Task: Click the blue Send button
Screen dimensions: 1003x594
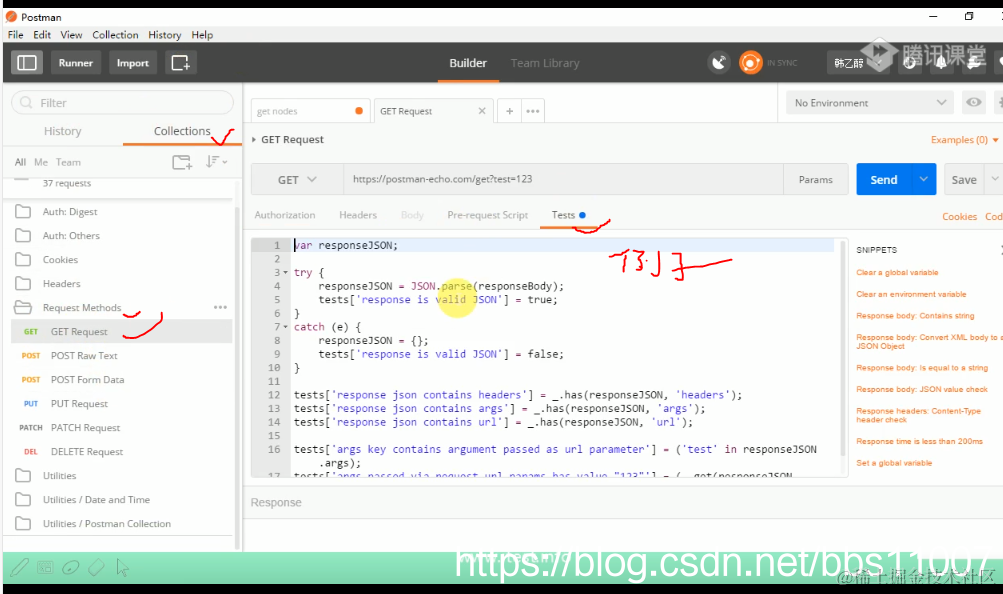Action: [x=883, y=180]
